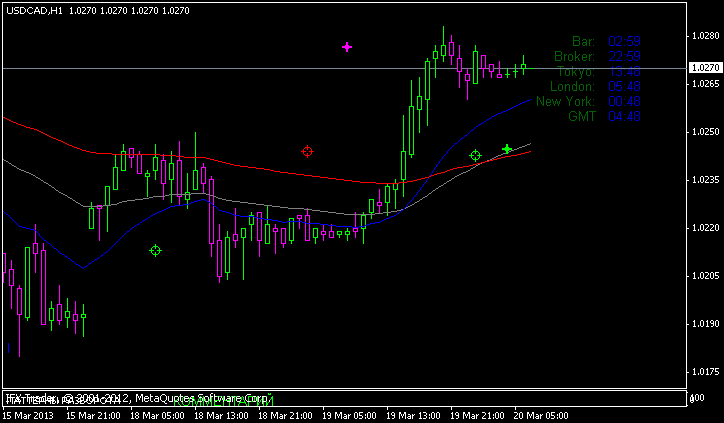The width and height of the screenshot is (724, 423).
Task: Click the current price label 1.0270
Action: (x=705, y=68)
